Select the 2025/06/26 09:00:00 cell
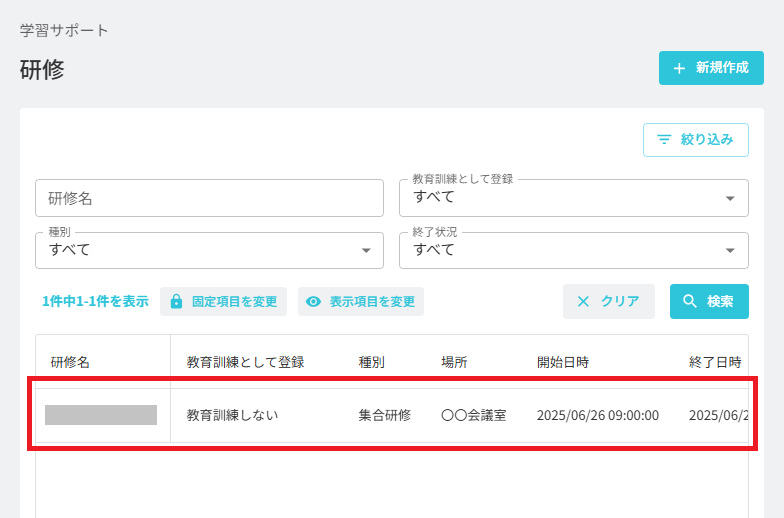The image size is (784, 518). 598,415
